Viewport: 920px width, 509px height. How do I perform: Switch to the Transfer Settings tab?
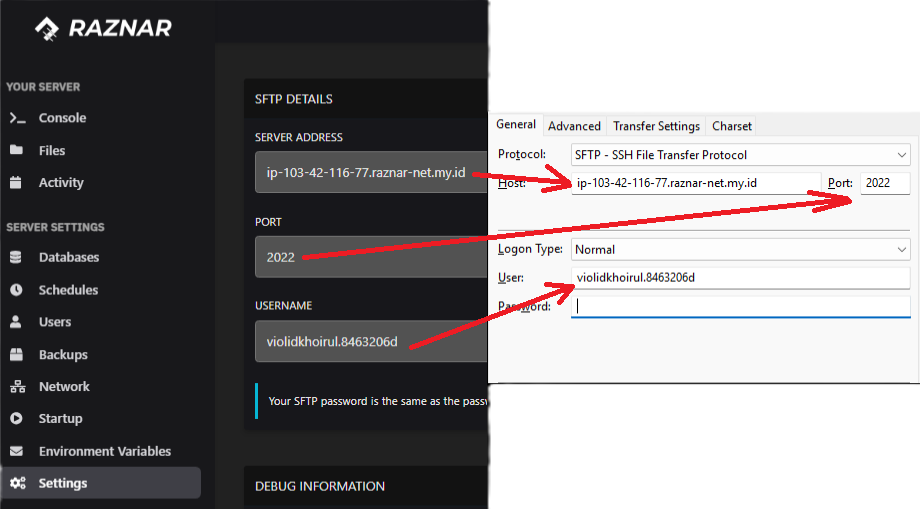click(x=656, y=126)
